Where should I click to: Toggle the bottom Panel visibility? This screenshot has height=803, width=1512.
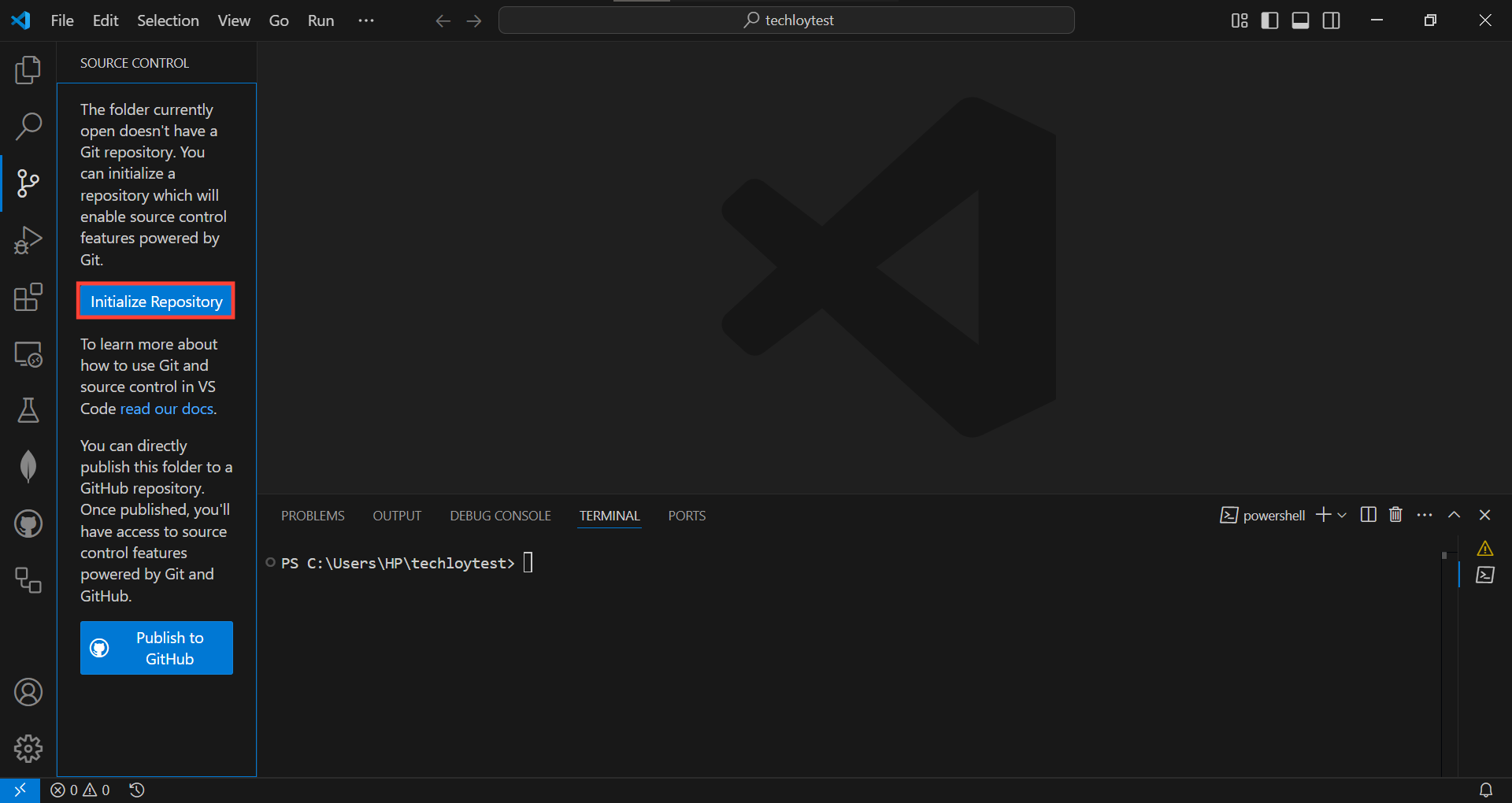click(x=1300, y=20)
